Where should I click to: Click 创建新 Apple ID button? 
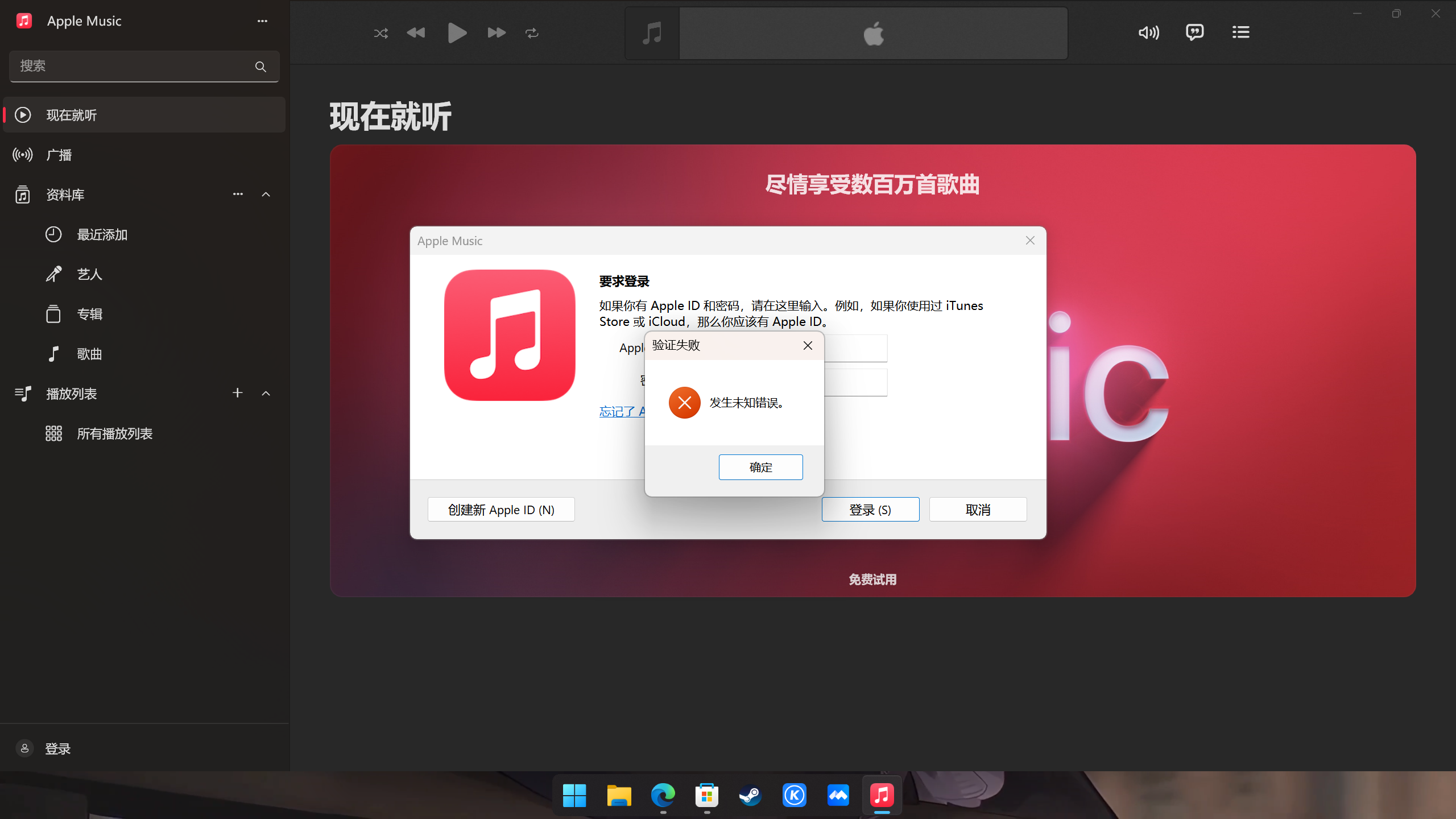[x=501, y=510]
